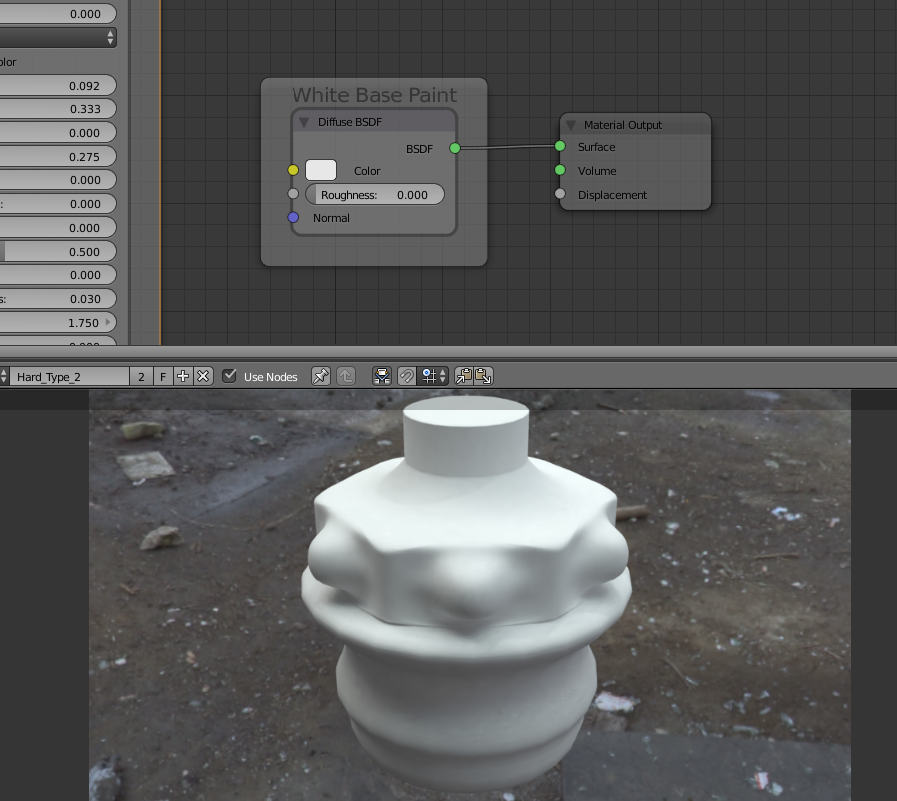Click the gray Roughness input socket
The height and width of the screenshot is (801, 897).
(x=293, y=193)
